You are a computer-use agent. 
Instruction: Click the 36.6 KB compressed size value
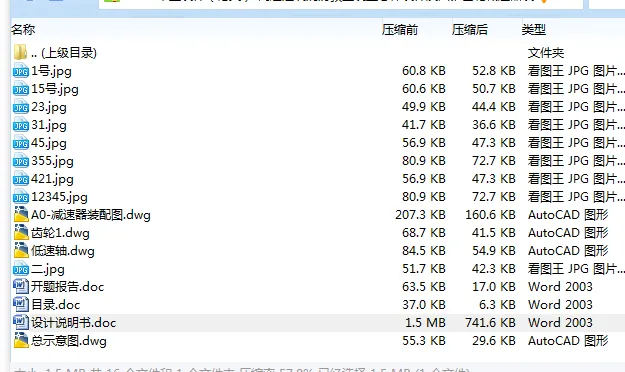tap(494, 125)
